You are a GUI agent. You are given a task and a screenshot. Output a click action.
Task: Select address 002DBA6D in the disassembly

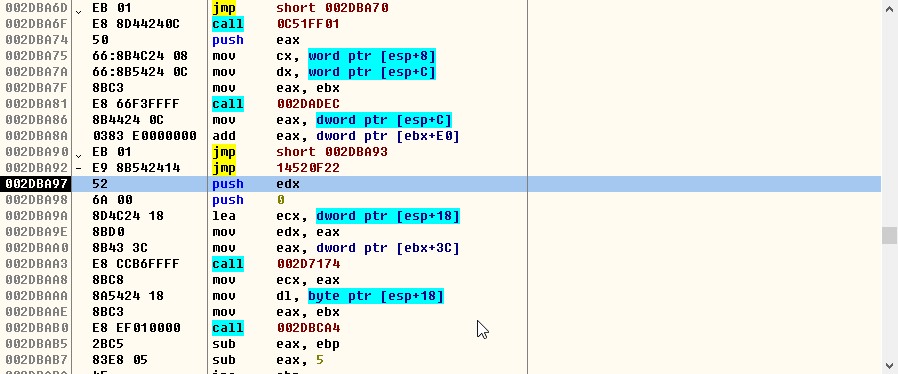pos(37,8)
